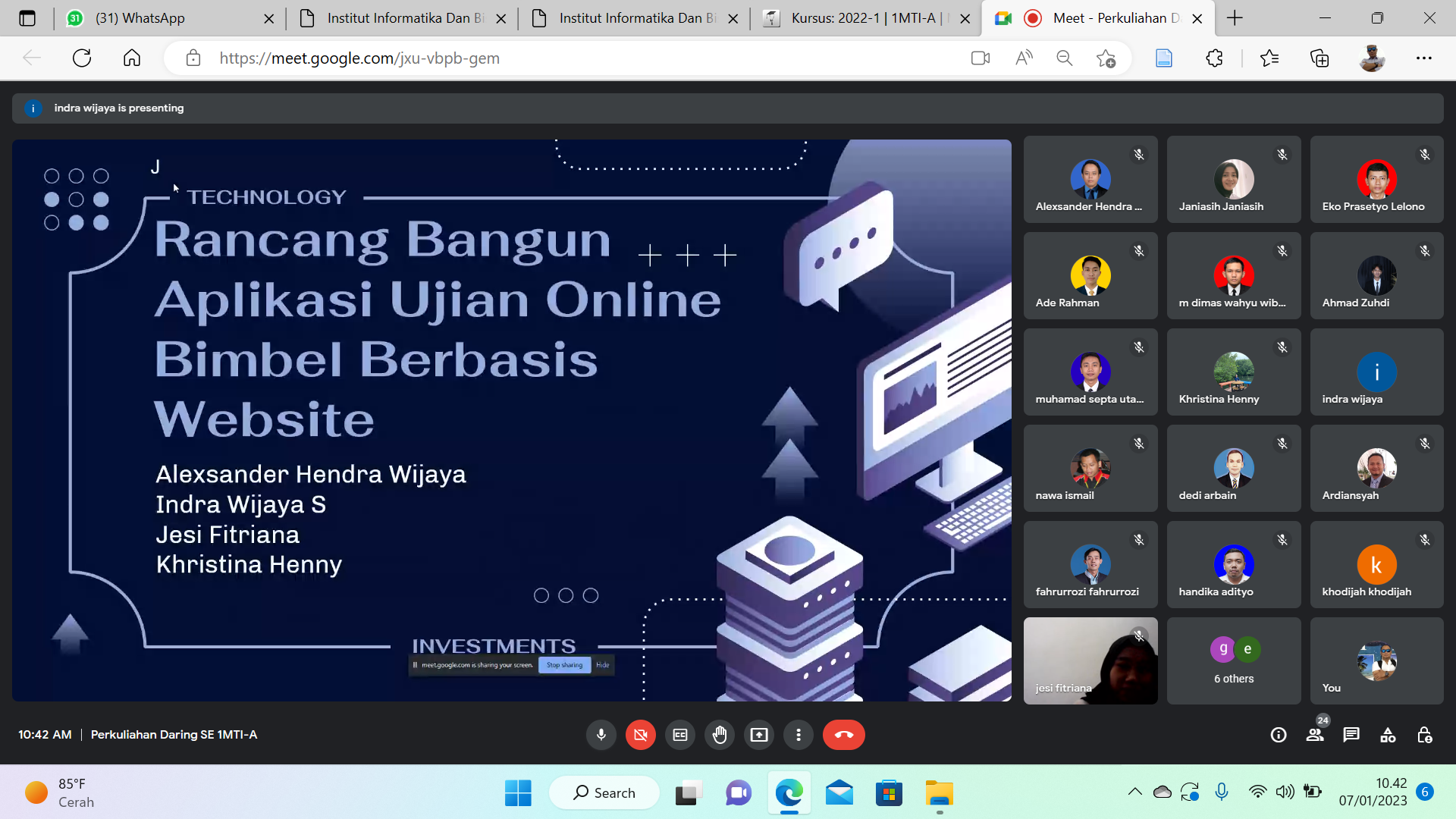Raise hand in the meeting
The height and width of the screenshot is (819, 1456).
[x=720, y=735]
